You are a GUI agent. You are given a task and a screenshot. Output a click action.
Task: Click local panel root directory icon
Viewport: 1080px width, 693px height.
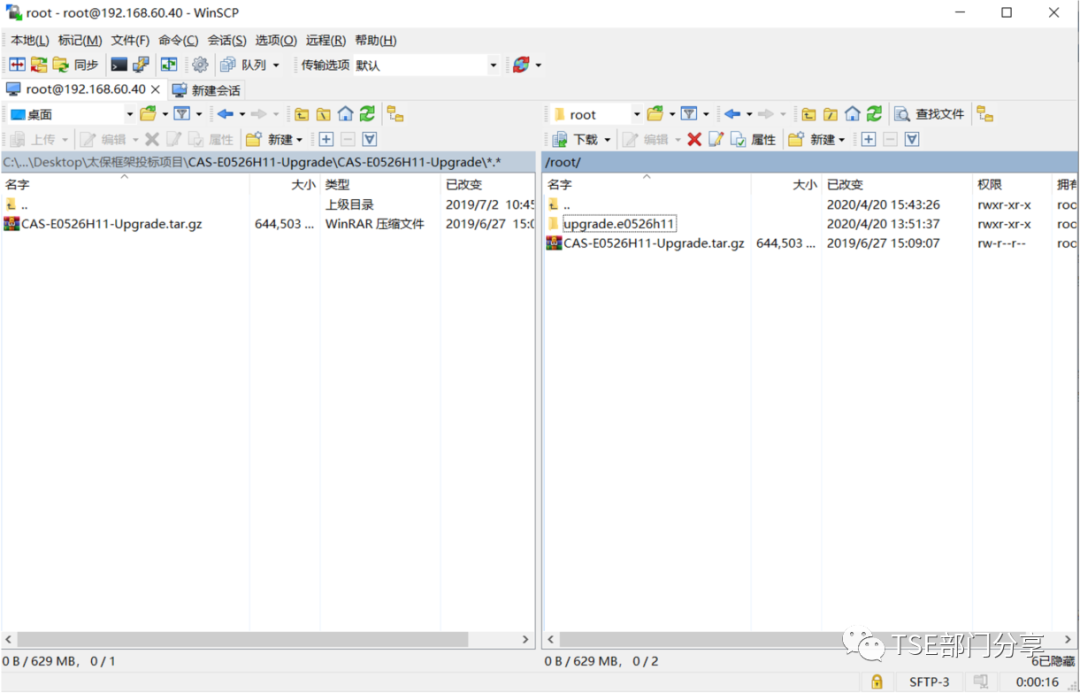tap(324, 114)
